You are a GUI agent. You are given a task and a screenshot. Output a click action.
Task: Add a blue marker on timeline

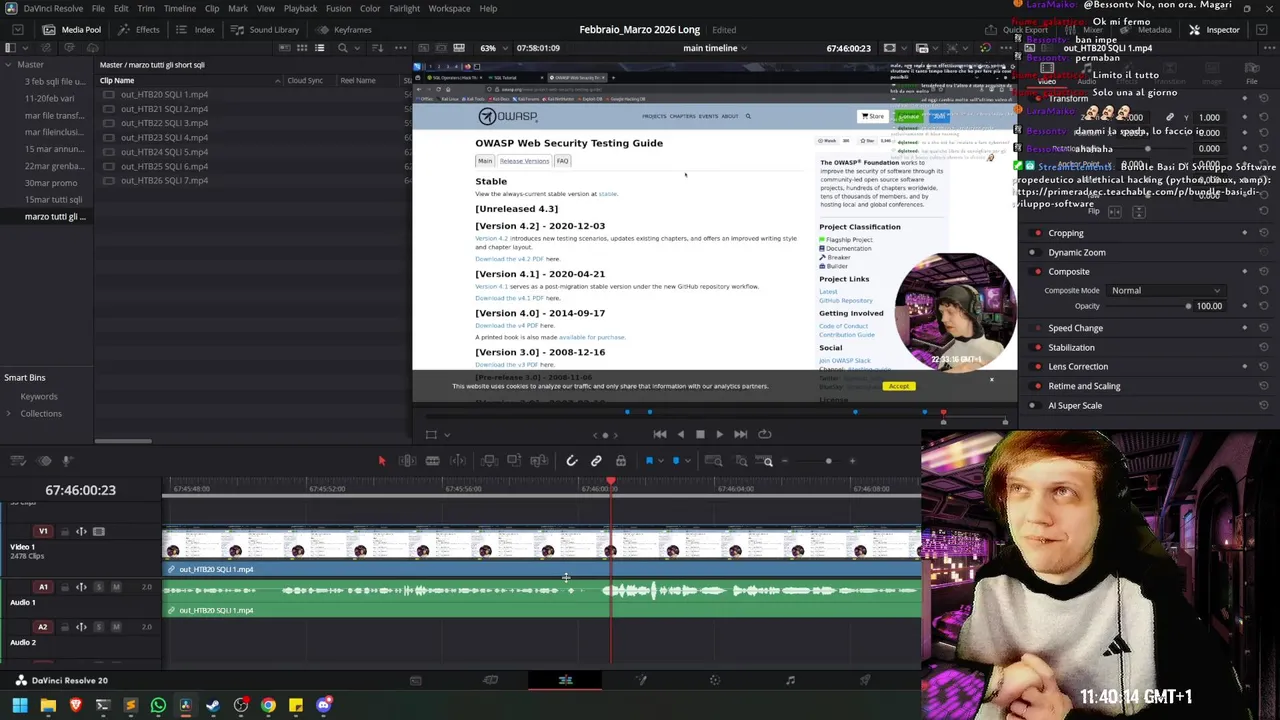[x=676, y=461]
